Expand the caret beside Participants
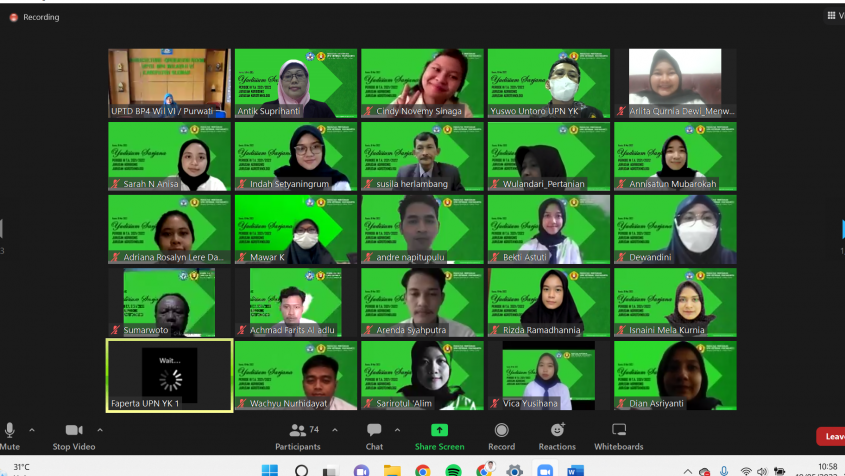845x476 pixels. pyautogui.click(x=335, y=430)
